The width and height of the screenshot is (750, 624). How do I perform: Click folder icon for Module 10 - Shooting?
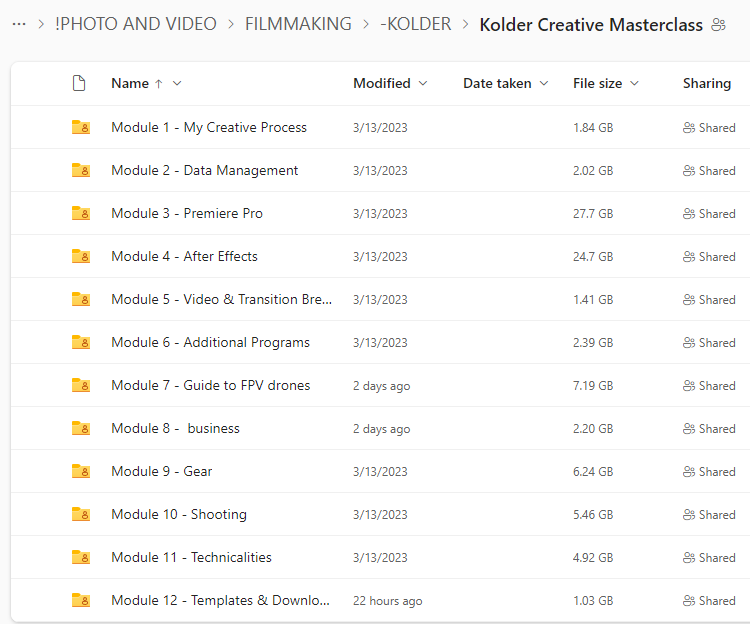point(81,515)
